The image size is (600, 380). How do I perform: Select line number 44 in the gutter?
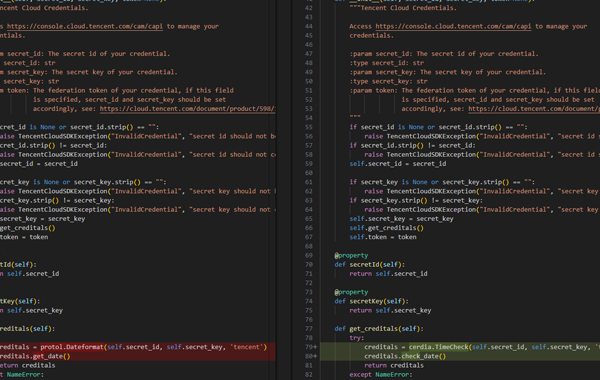coord(309,26)
